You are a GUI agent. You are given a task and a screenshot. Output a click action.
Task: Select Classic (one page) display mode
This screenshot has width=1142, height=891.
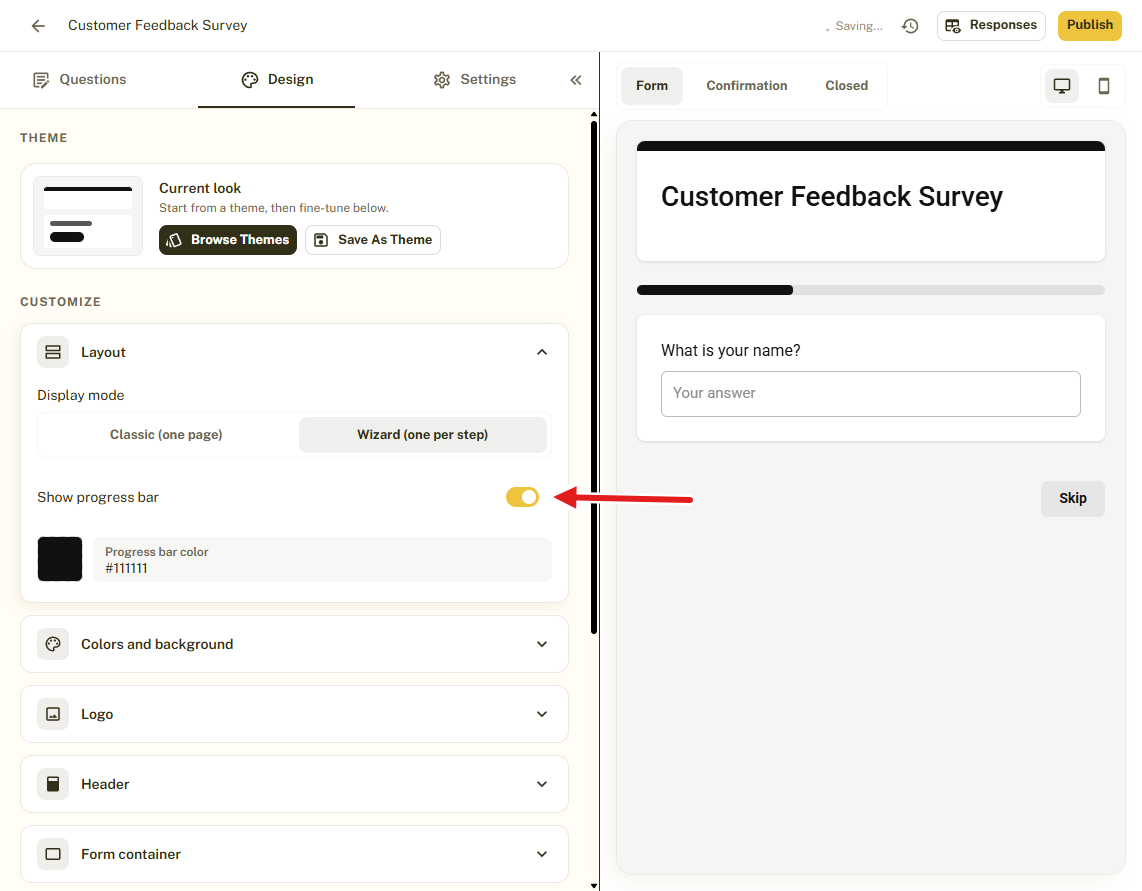[166, 435]
